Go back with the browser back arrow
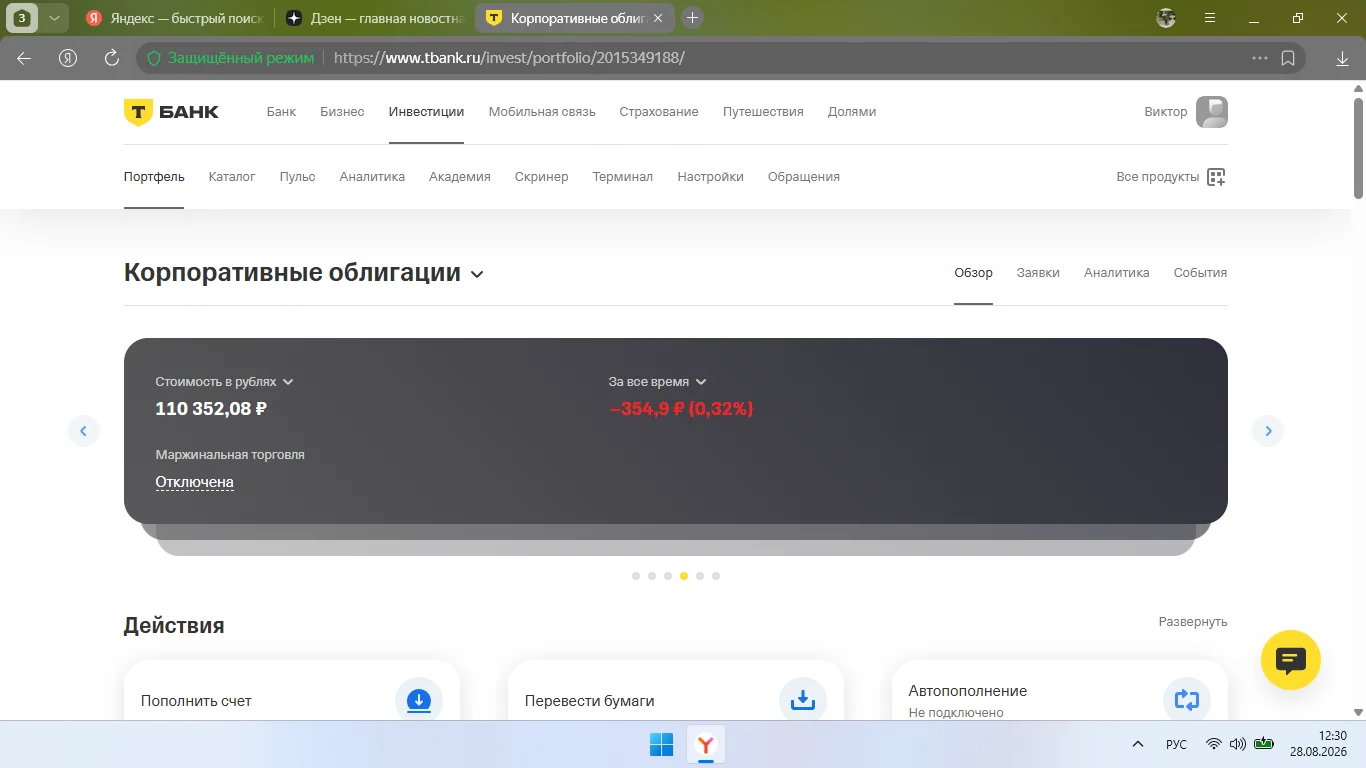This screenshot has height=768, width=1366. [24, 58]
